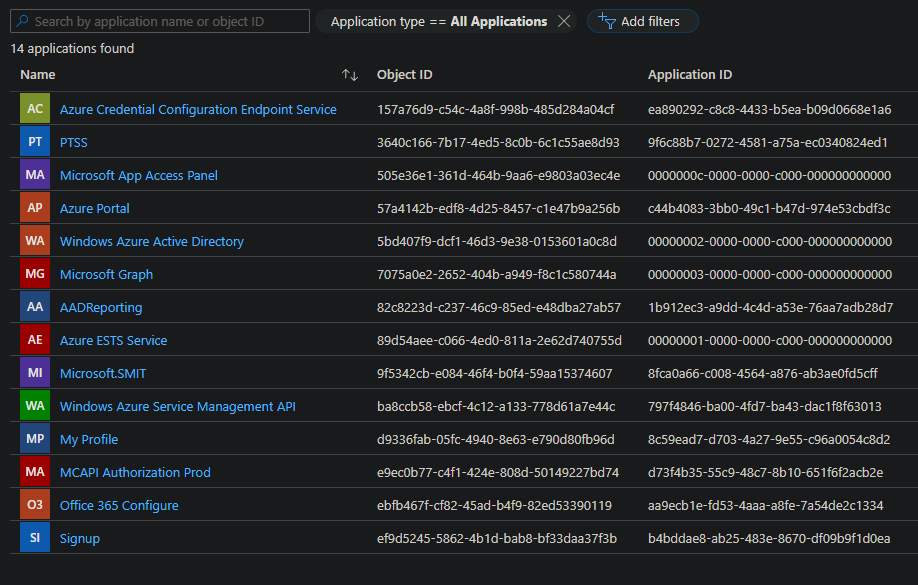The height and width of the screenshot is (585, 918).
Task: Click the MP icon beside My Profile
Action: click(x=35, y=439)
